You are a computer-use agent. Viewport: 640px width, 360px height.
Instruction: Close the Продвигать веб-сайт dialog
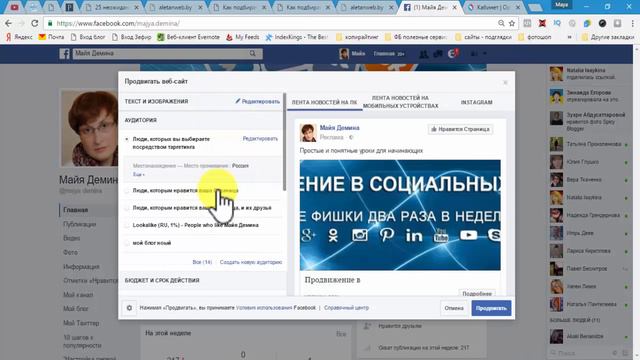pyautogui.click(x=505, y=82)
